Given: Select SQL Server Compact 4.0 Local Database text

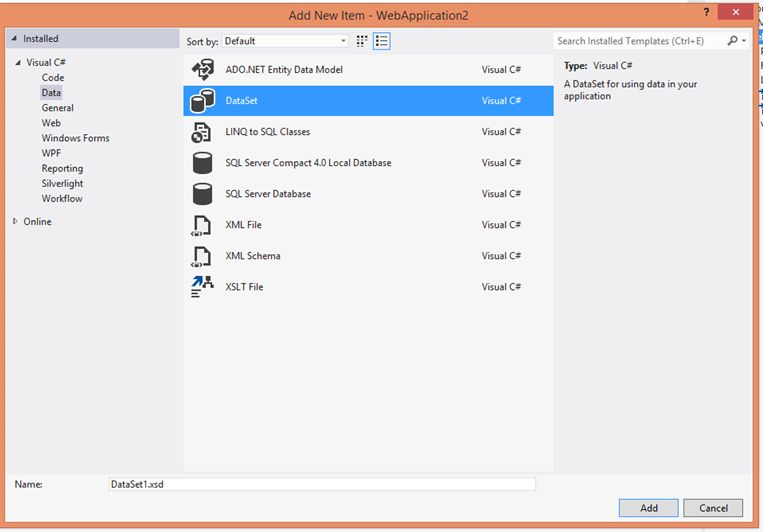Looking at the screenshot, I should (x=308, y=163).
